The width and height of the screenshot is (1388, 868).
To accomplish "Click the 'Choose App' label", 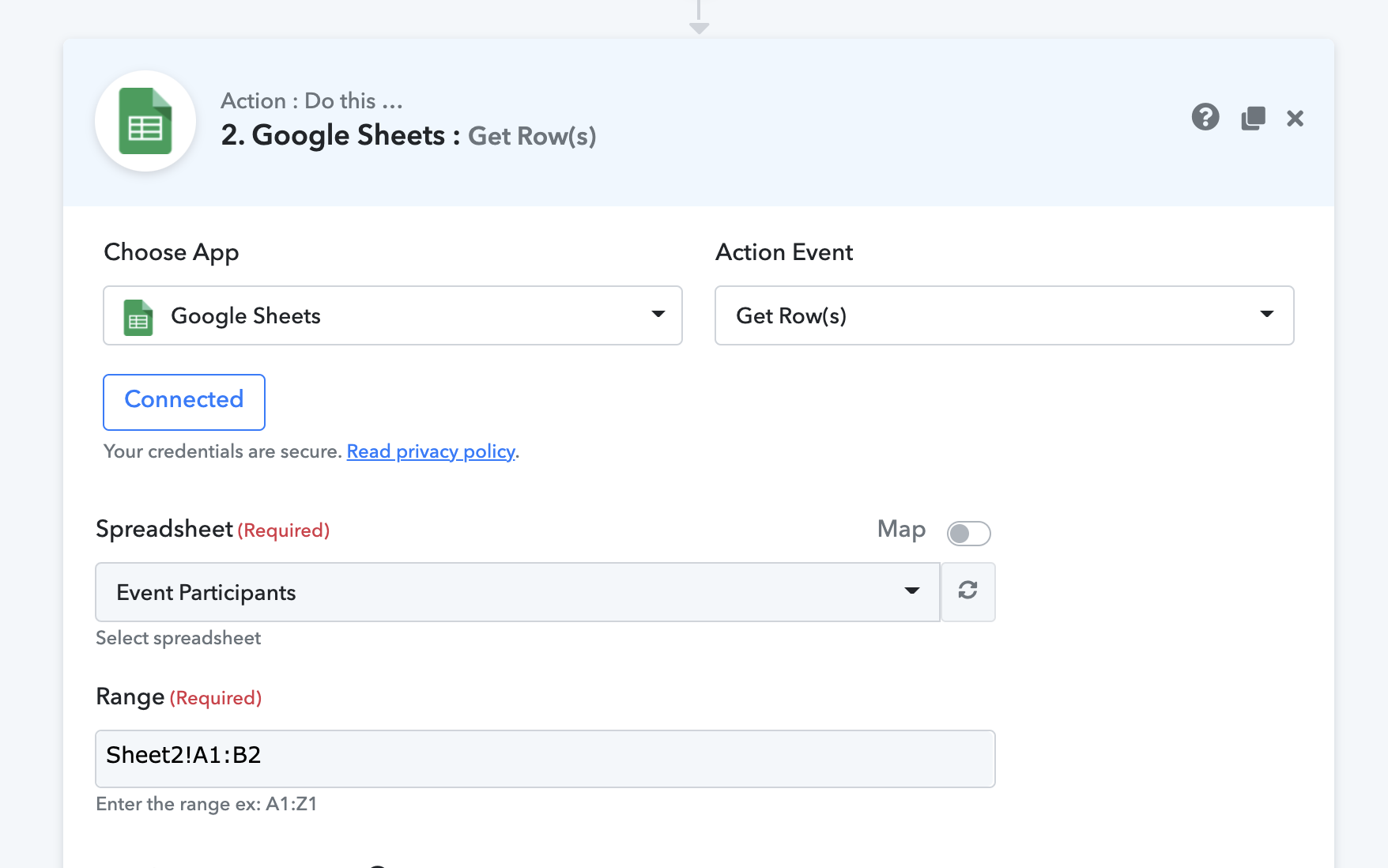I will 172,252.
